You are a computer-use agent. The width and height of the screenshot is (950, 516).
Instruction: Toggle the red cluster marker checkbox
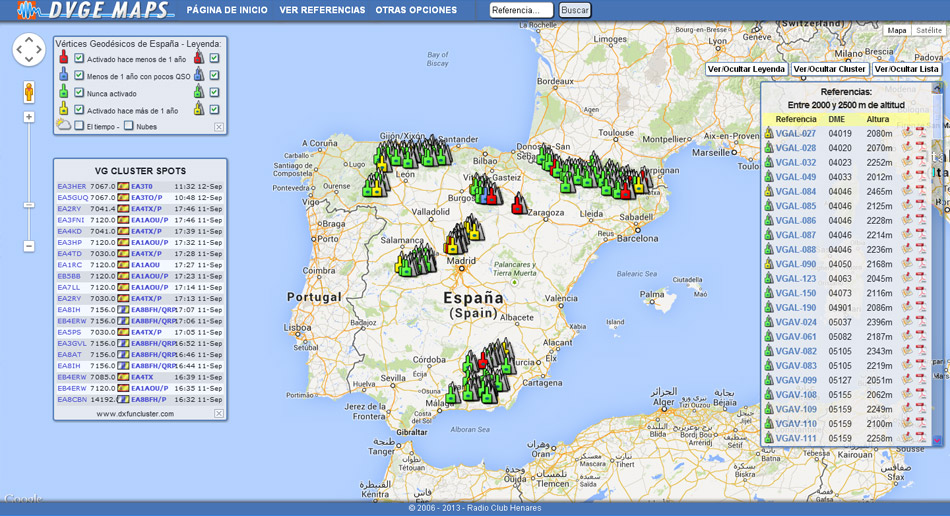click(214, 58)
